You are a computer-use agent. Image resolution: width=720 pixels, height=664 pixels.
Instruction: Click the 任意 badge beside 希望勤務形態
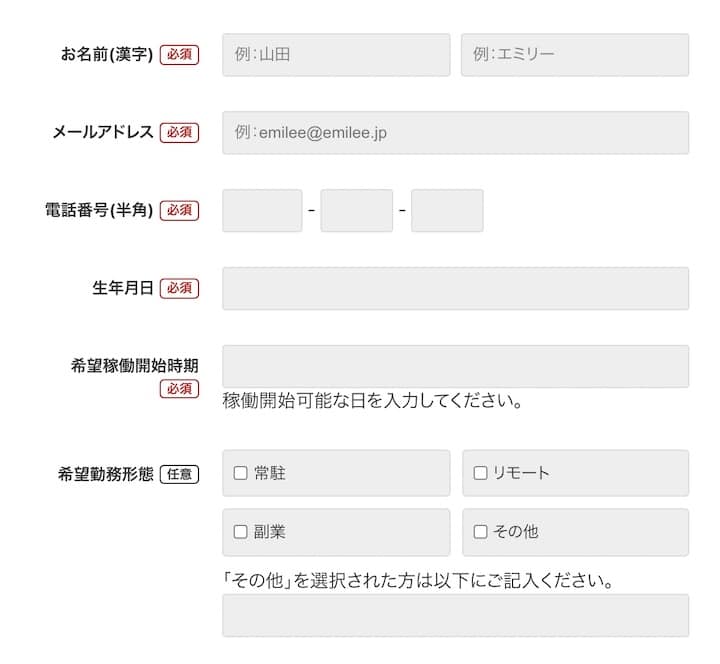coord(179,474)
